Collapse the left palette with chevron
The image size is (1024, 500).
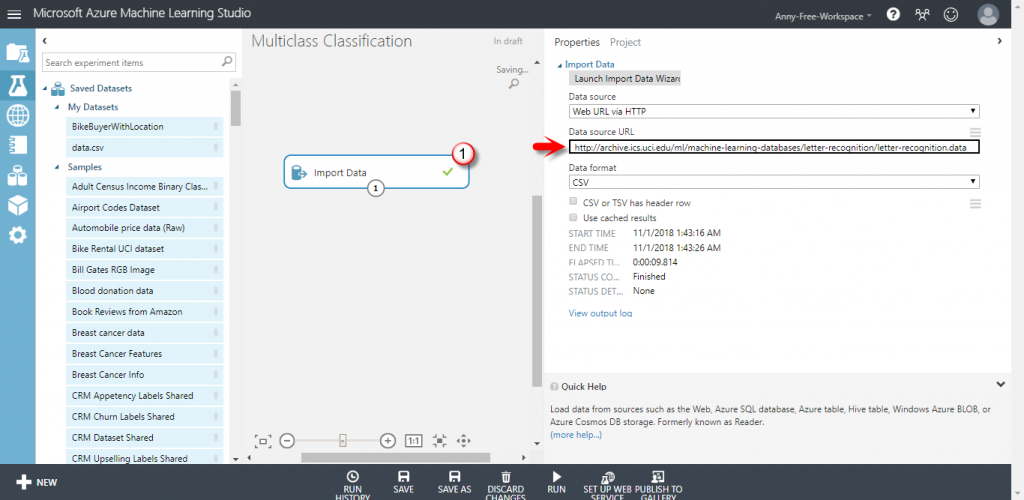coord(44,41)
